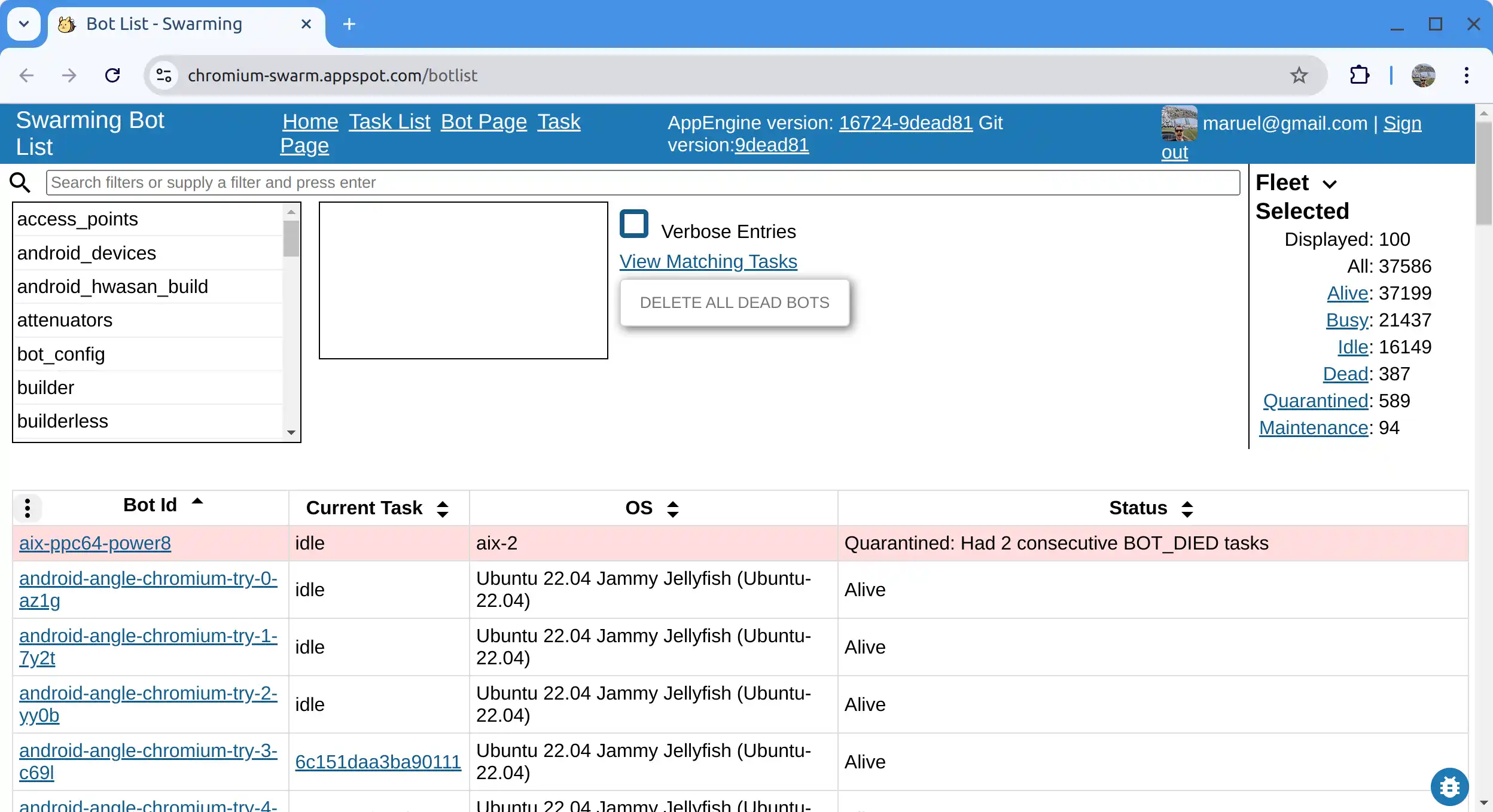
Task: Click the filter list scrollbar thumb
Action: tap(291, 238)
